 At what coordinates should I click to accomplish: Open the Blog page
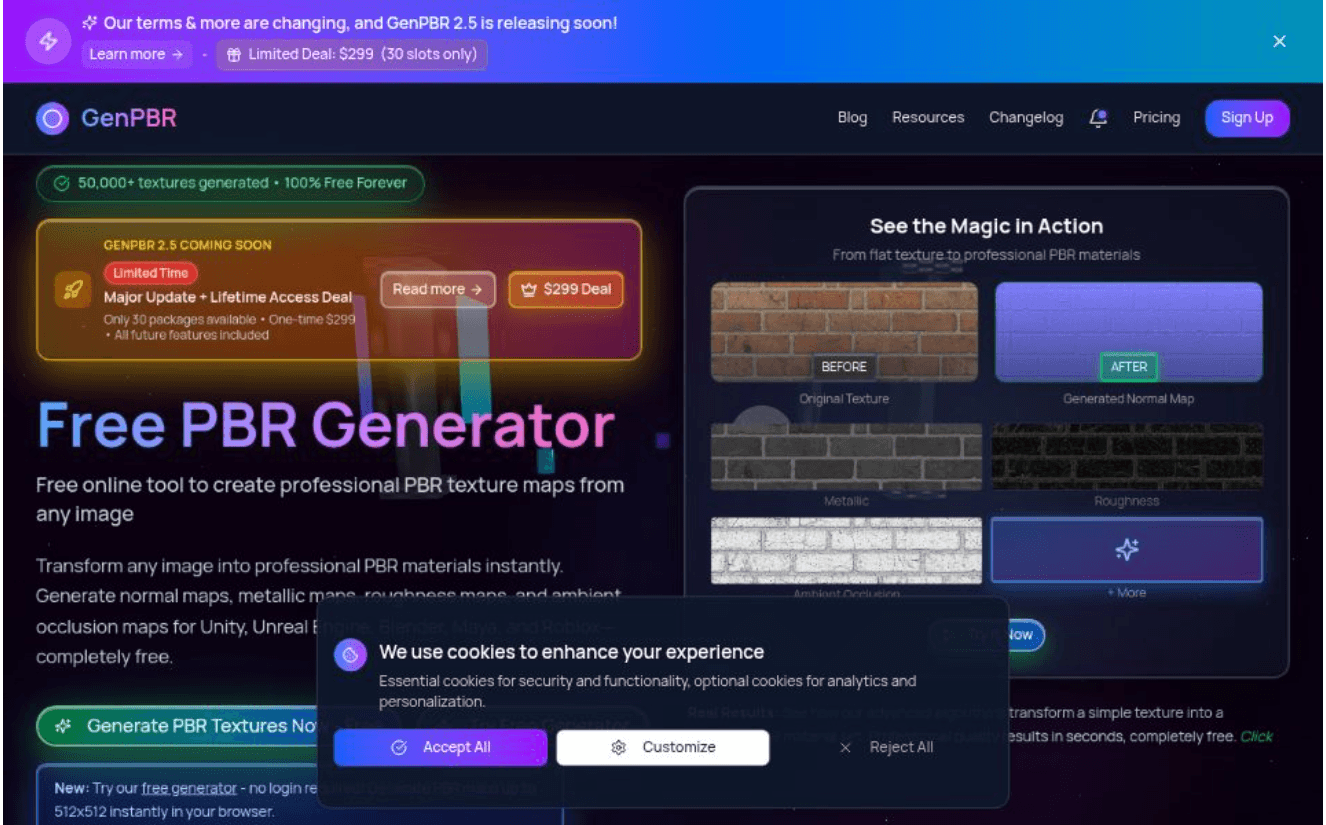pyautogui.click(x=852, y=118)
